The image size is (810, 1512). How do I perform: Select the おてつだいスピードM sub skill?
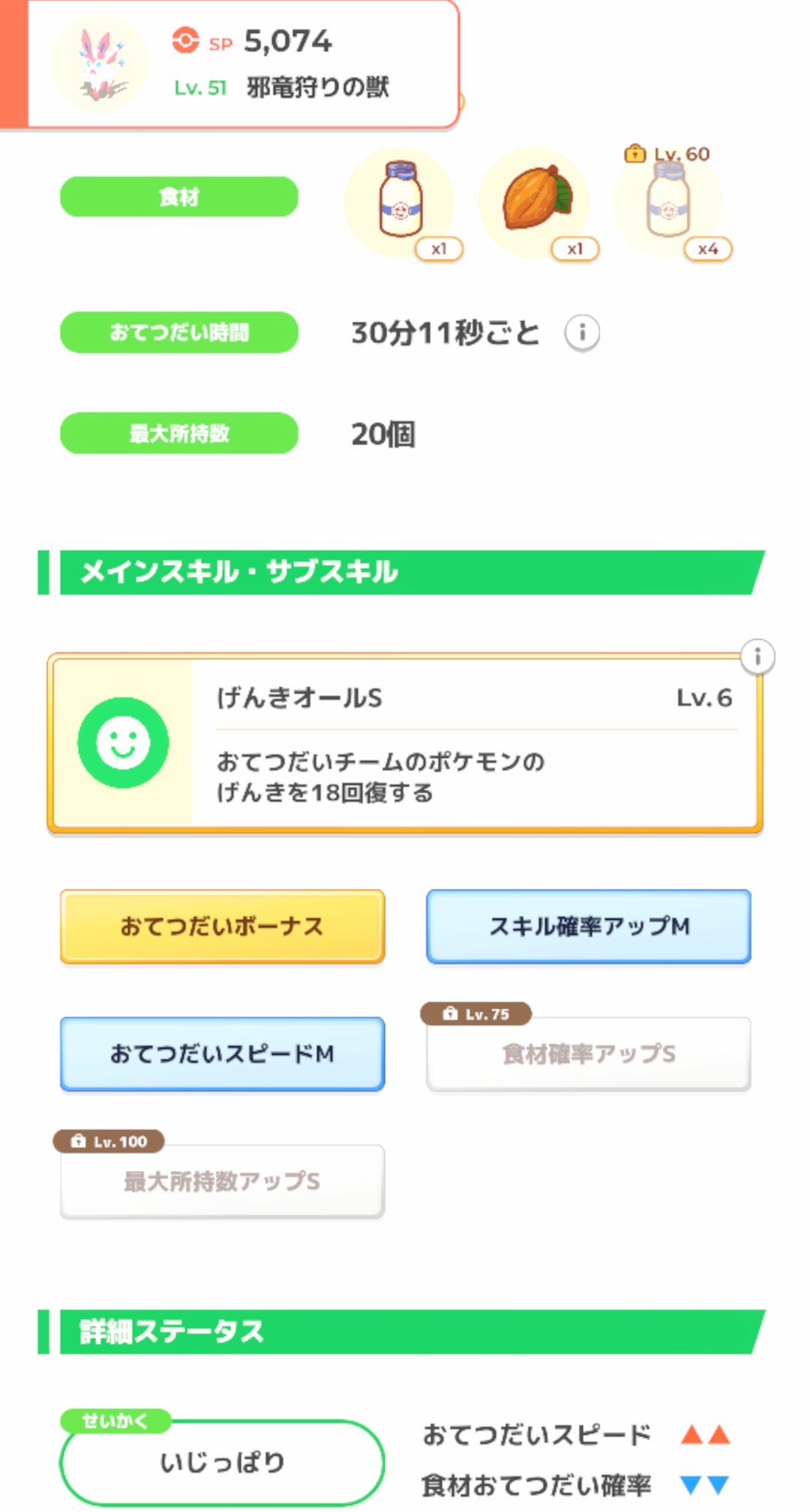coord(222,1054)
